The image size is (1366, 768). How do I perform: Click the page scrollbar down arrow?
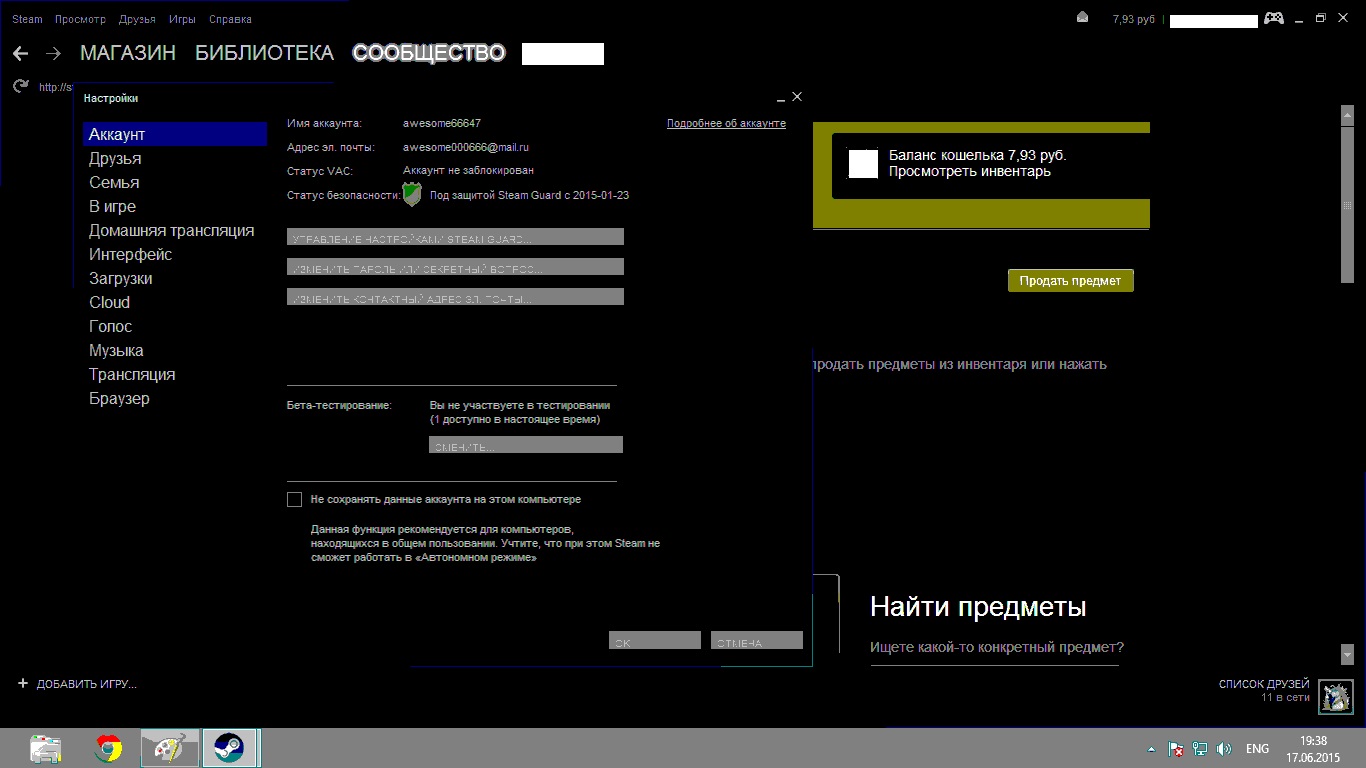[x=1347, y=654]
